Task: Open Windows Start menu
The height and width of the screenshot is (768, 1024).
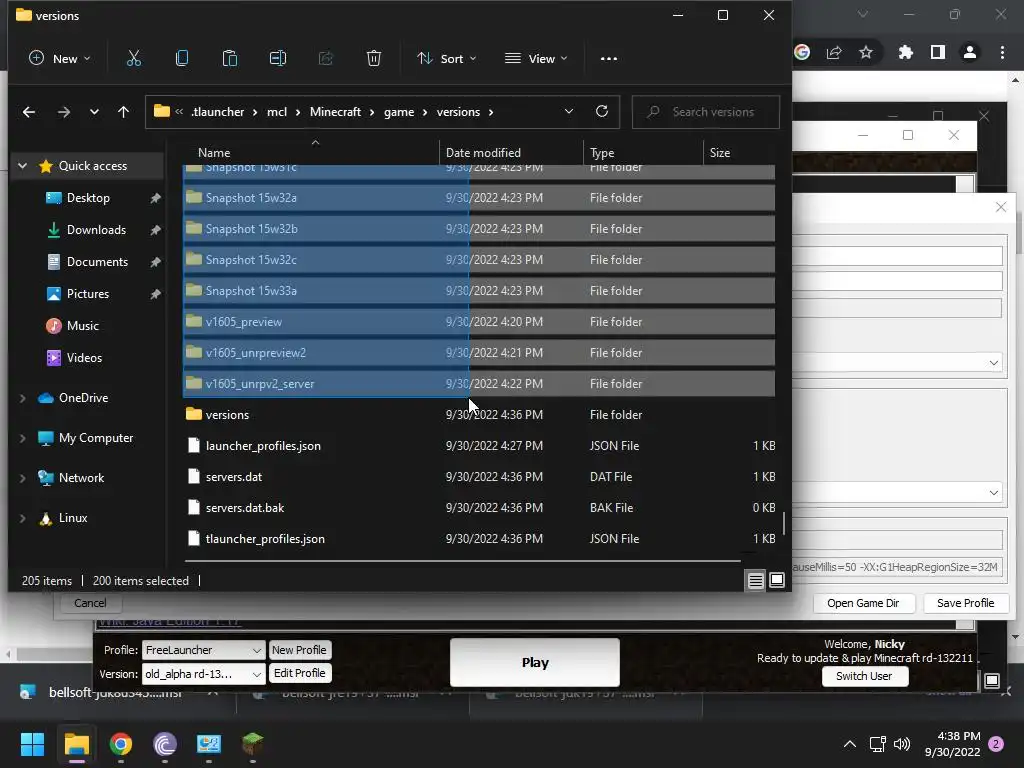Action: [32, 744]
